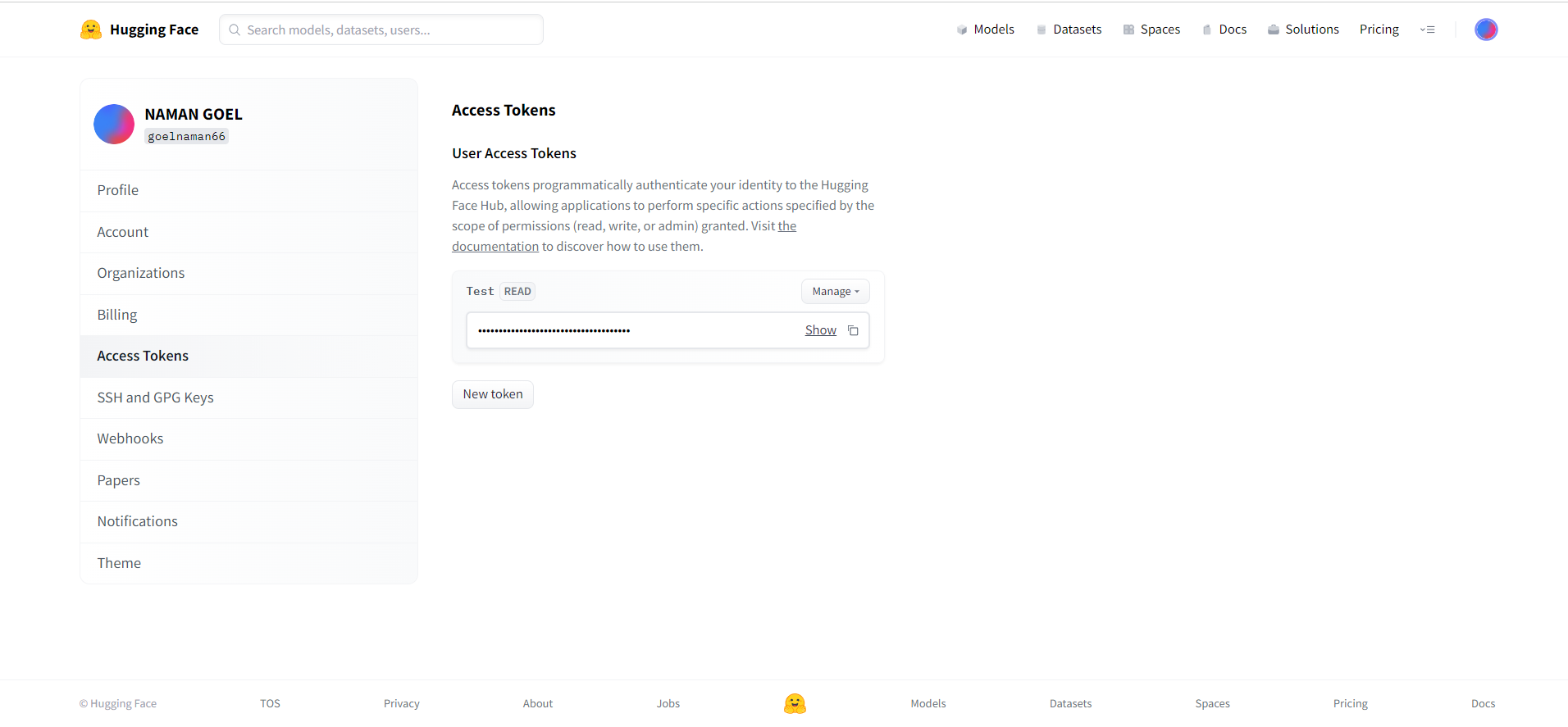The height and width of the screenshot is (727, 1568).
Task: Open Pricing link in footer
Action: pos(1351,703)
